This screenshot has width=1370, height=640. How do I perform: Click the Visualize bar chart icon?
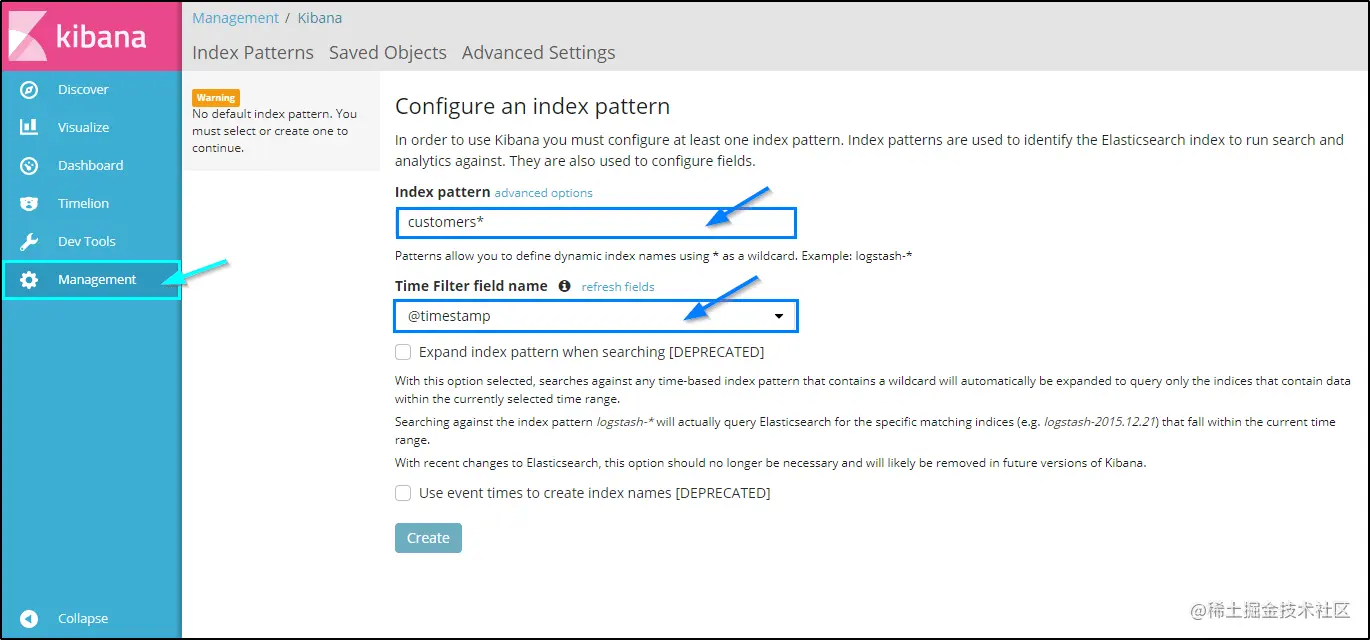(x=29, y=127)
